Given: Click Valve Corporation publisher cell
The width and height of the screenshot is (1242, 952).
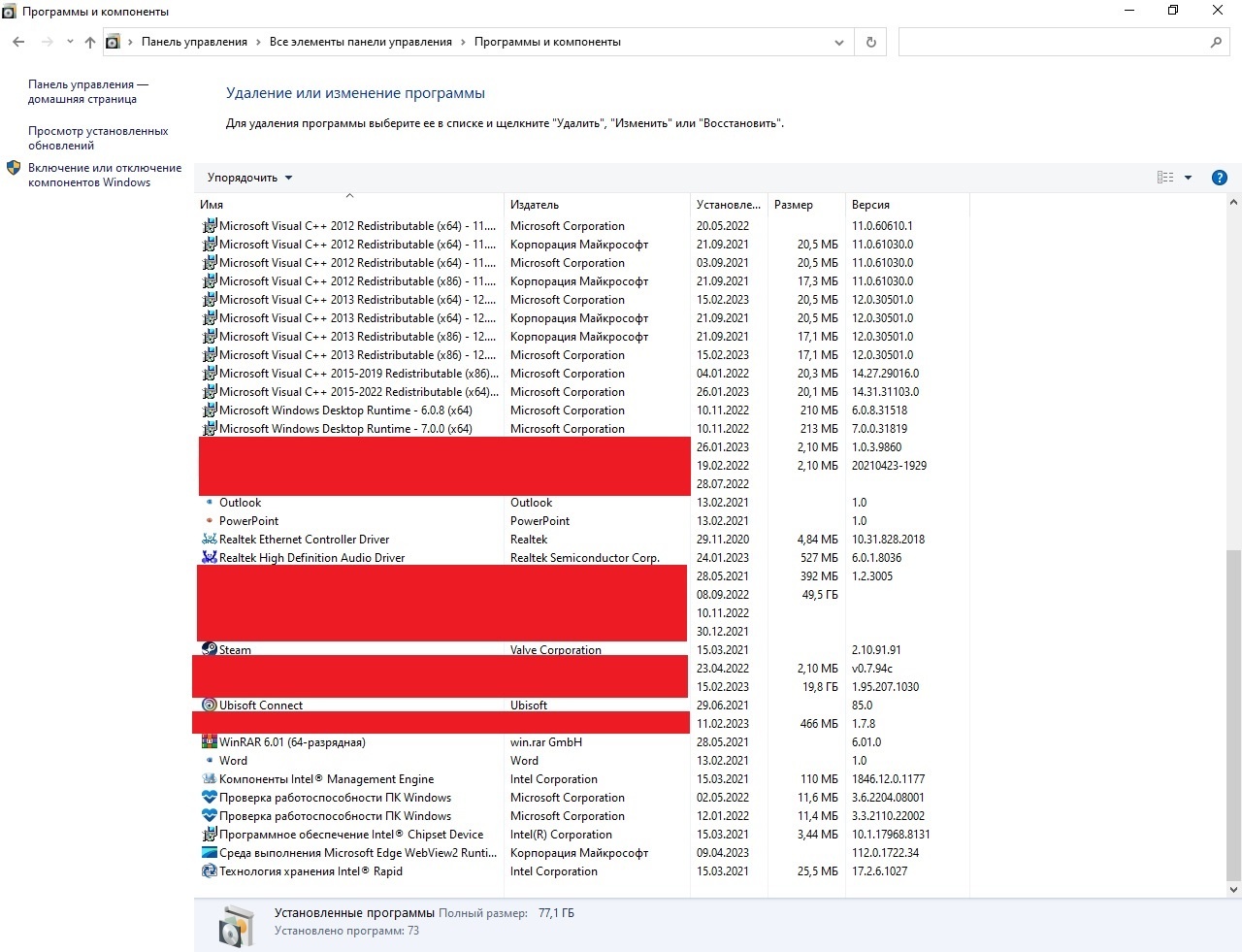Looking at the screenshot, I should point(556,650).
